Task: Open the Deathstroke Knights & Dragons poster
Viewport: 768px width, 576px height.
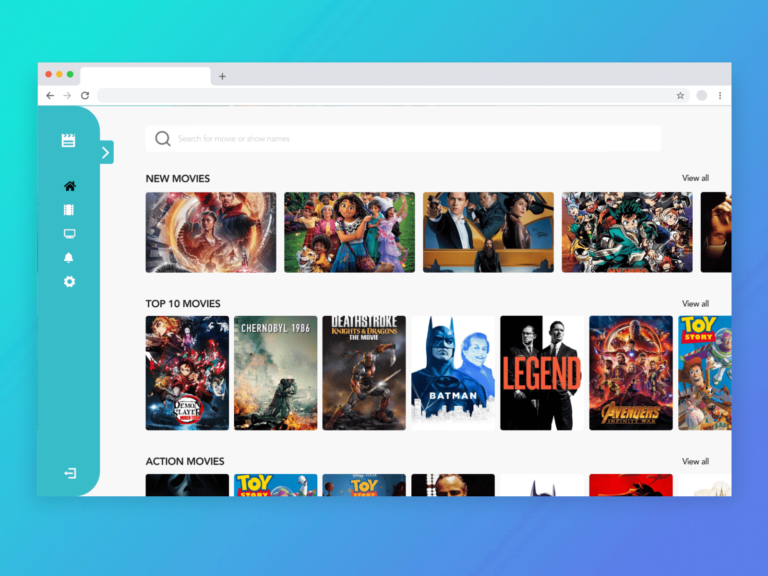Action: point(364,373)
